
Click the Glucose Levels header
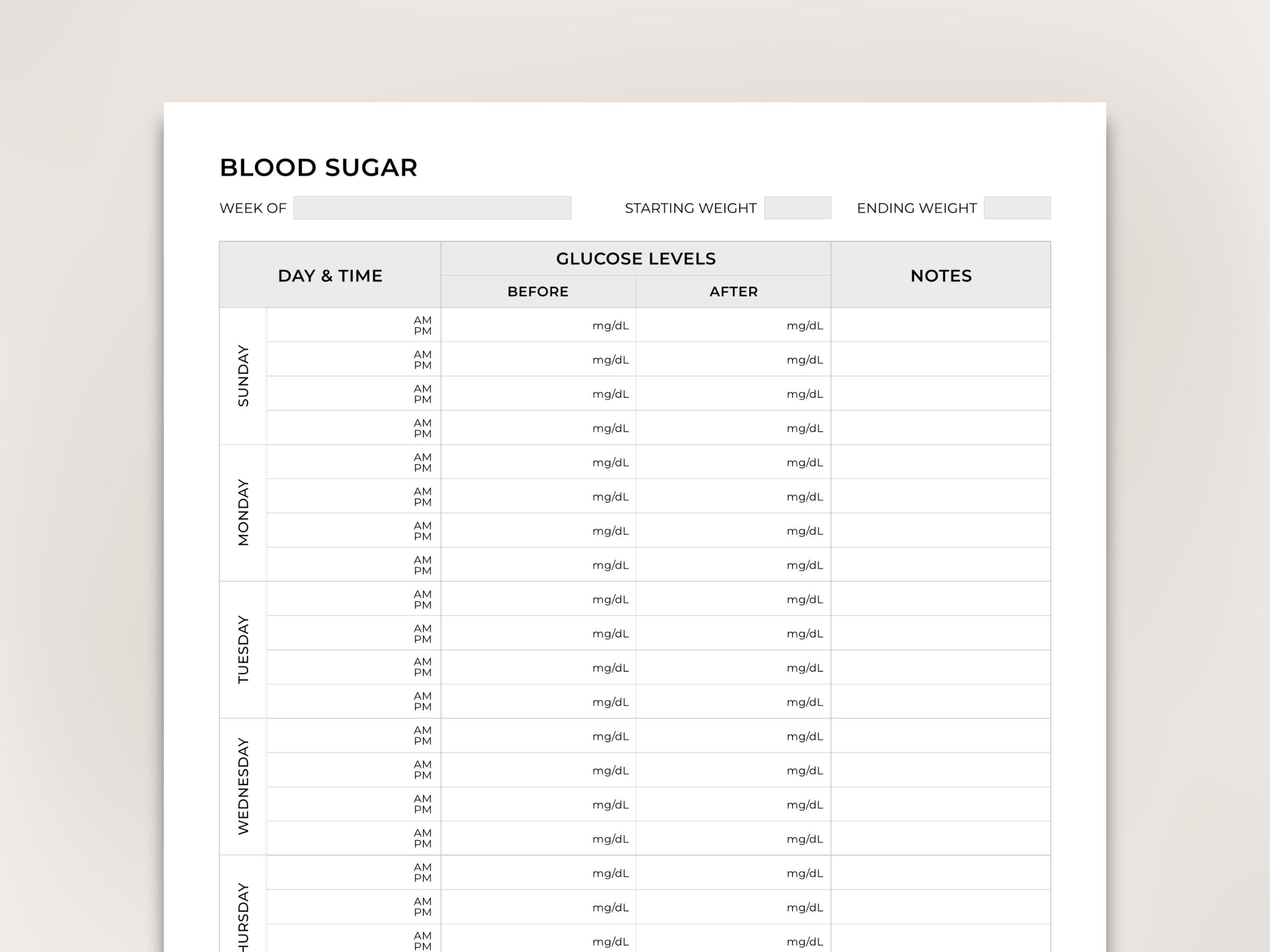point(636,259)
